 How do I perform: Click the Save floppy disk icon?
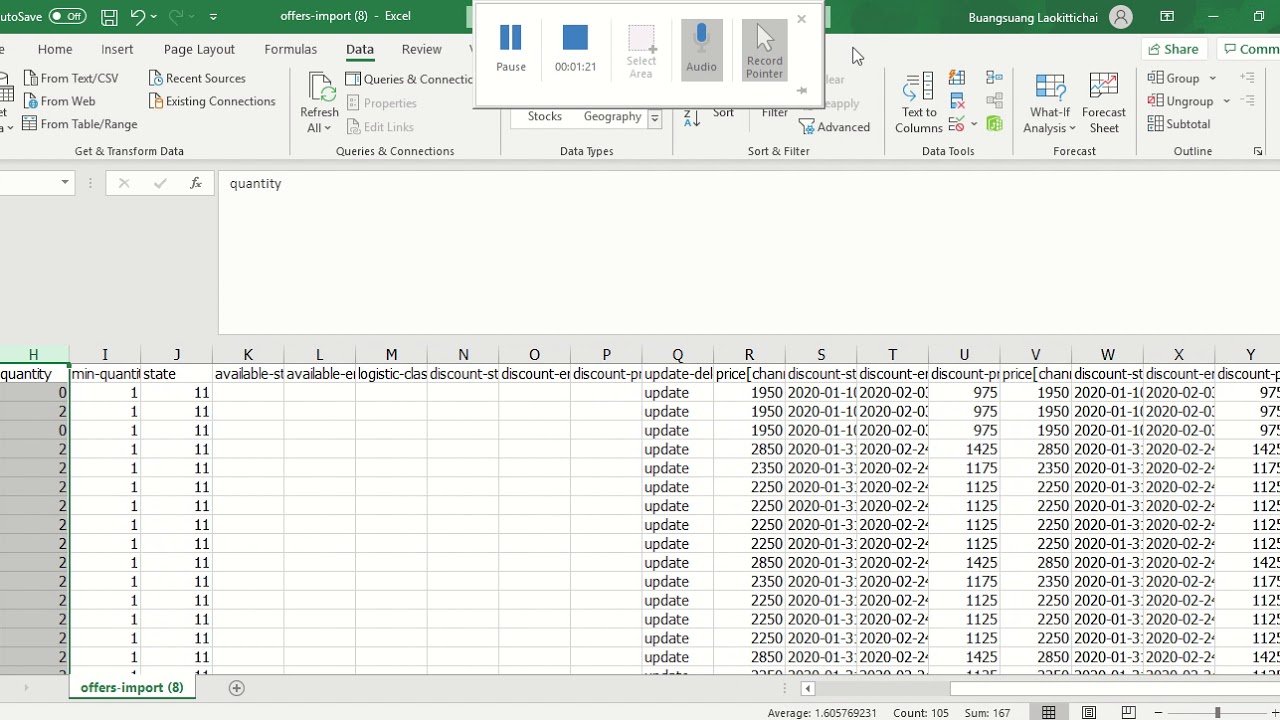point(109,16)
